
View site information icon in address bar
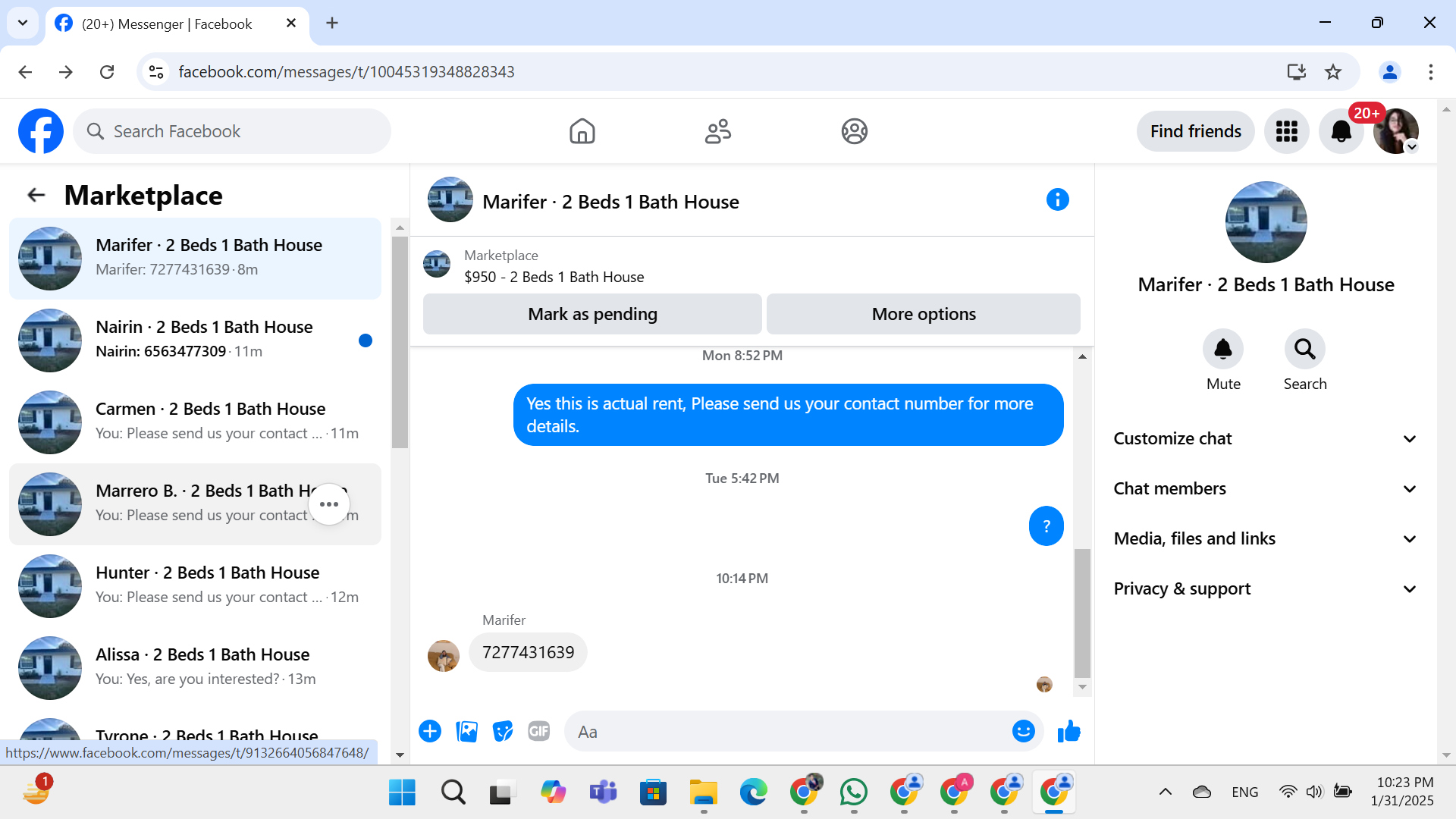pos(156,72)
